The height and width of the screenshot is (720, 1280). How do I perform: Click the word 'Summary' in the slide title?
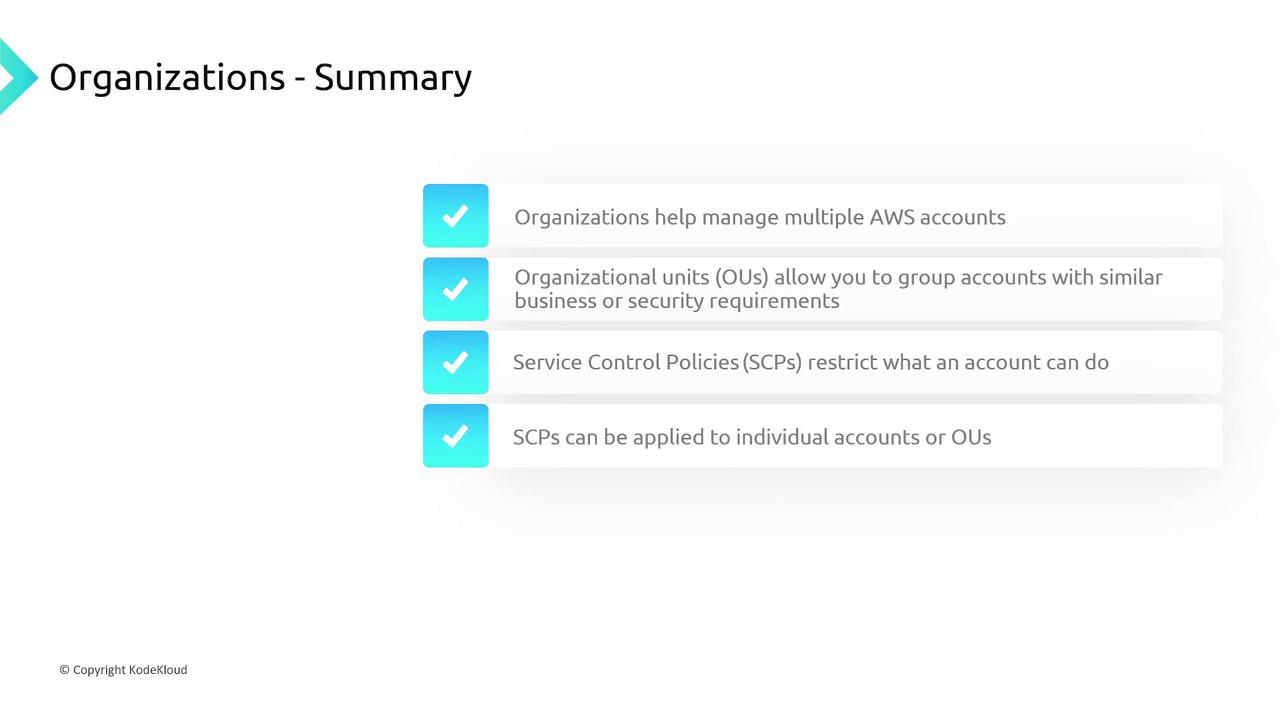point(392,77)
